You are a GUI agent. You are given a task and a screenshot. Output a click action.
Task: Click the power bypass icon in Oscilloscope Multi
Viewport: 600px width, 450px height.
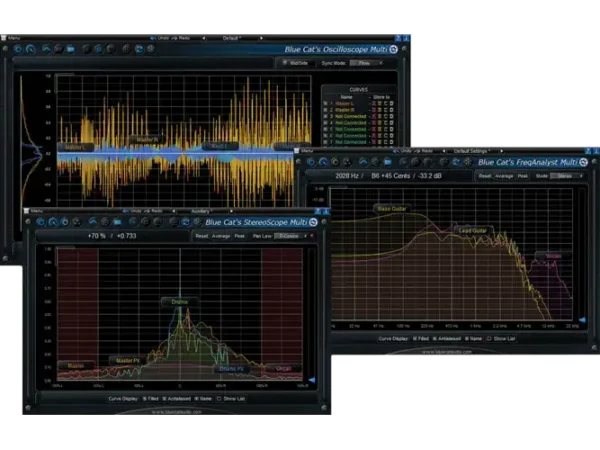pyautogui.click(x=18, y=49)
